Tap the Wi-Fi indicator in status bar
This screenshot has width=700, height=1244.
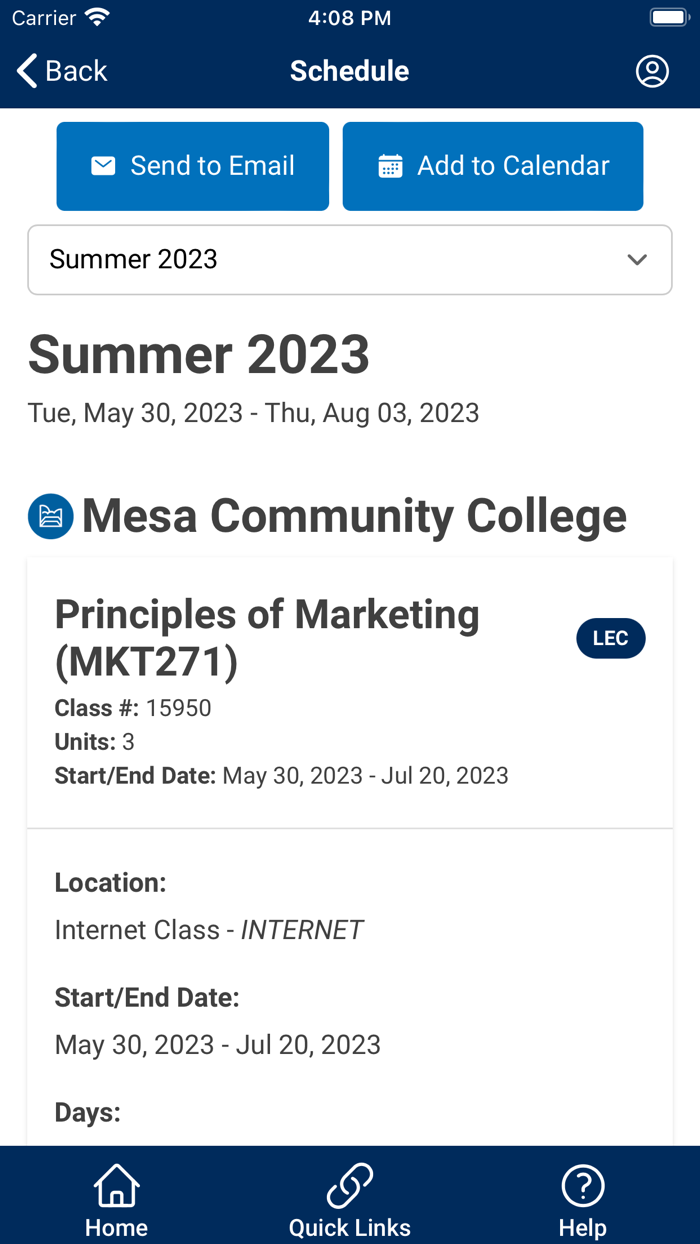[95, 16]
